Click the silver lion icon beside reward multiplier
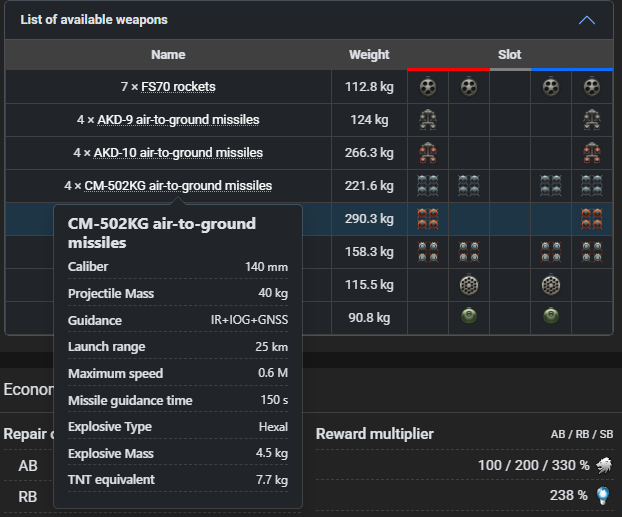This screenshot has height=517, width=622. coord(604,465)
